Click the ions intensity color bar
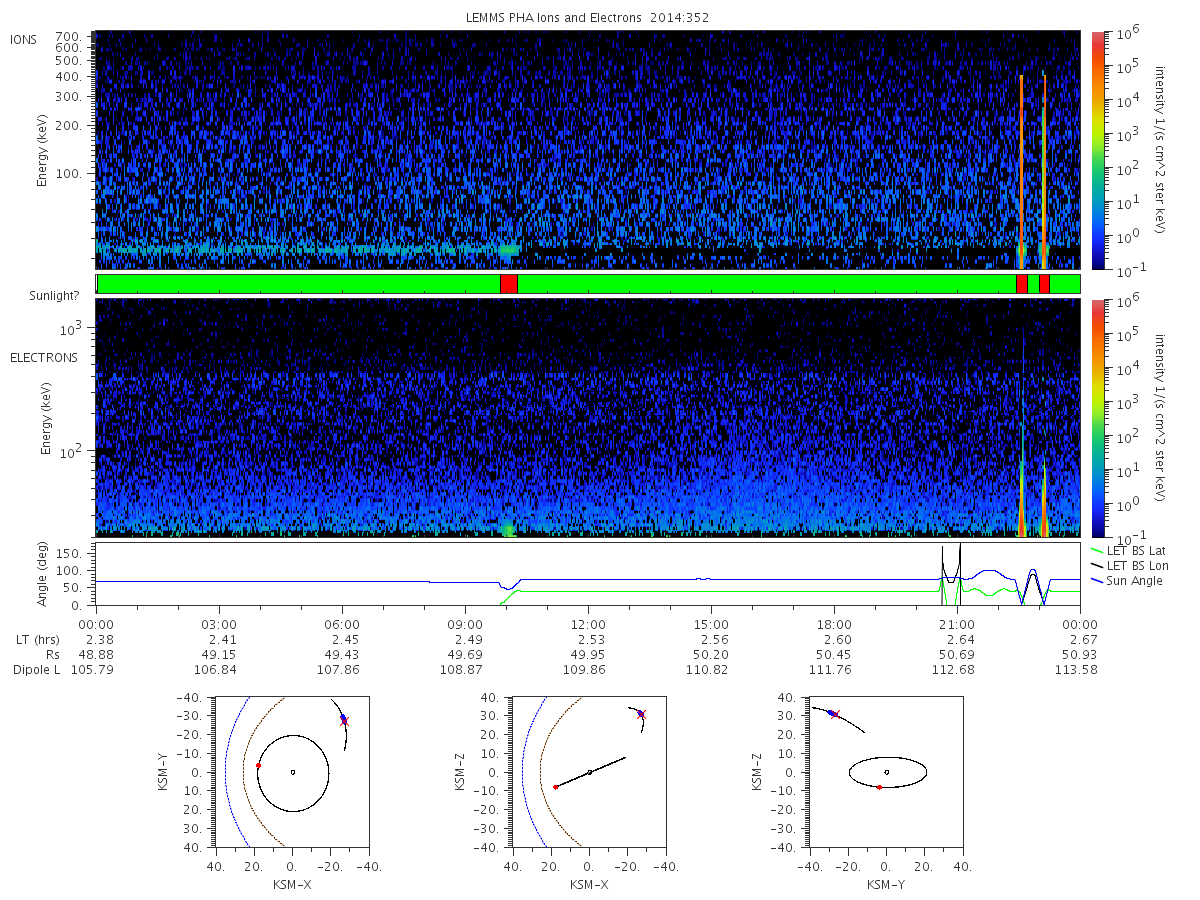 coord(1097,150)
